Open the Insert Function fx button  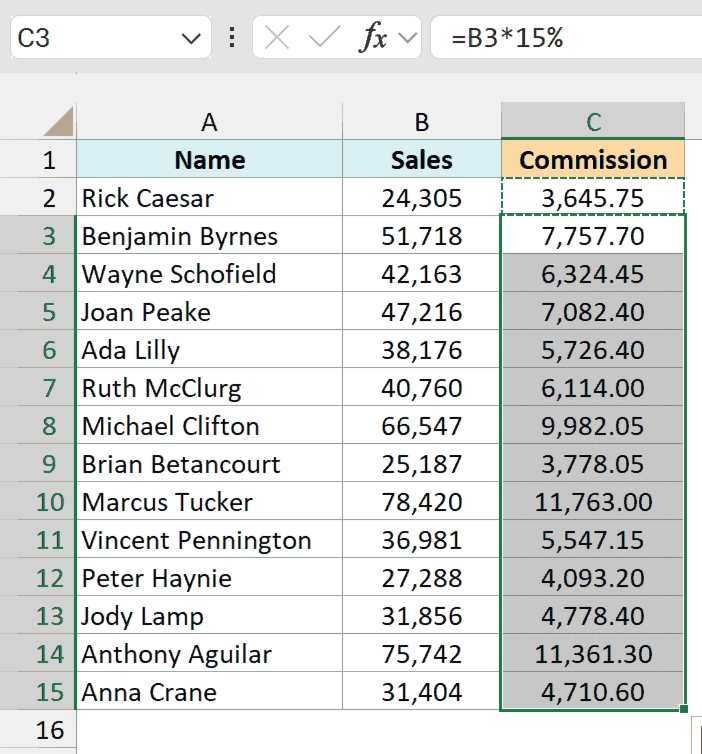tap(373, 37)
